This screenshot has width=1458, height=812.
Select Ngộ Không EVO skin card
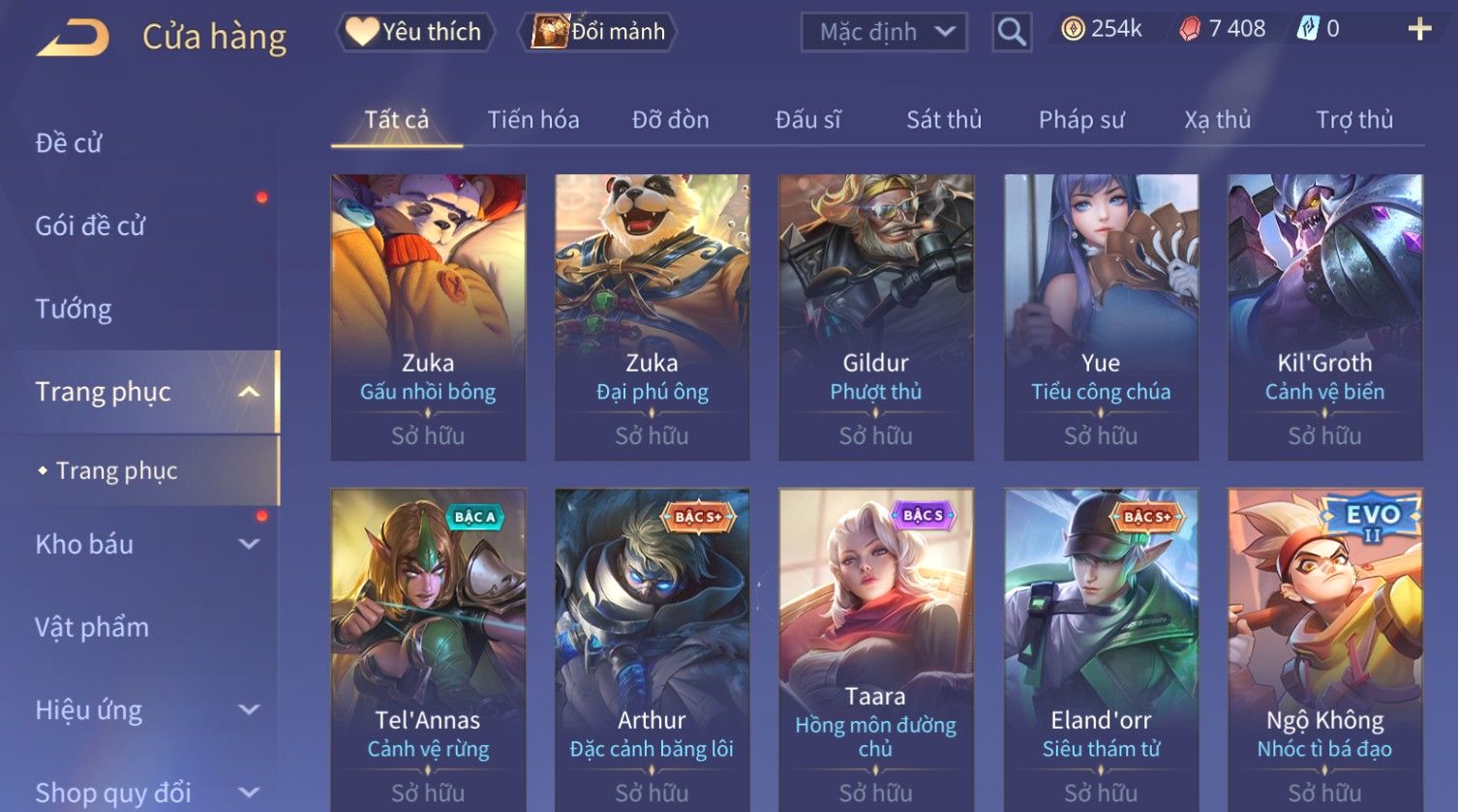point(1324,649)
